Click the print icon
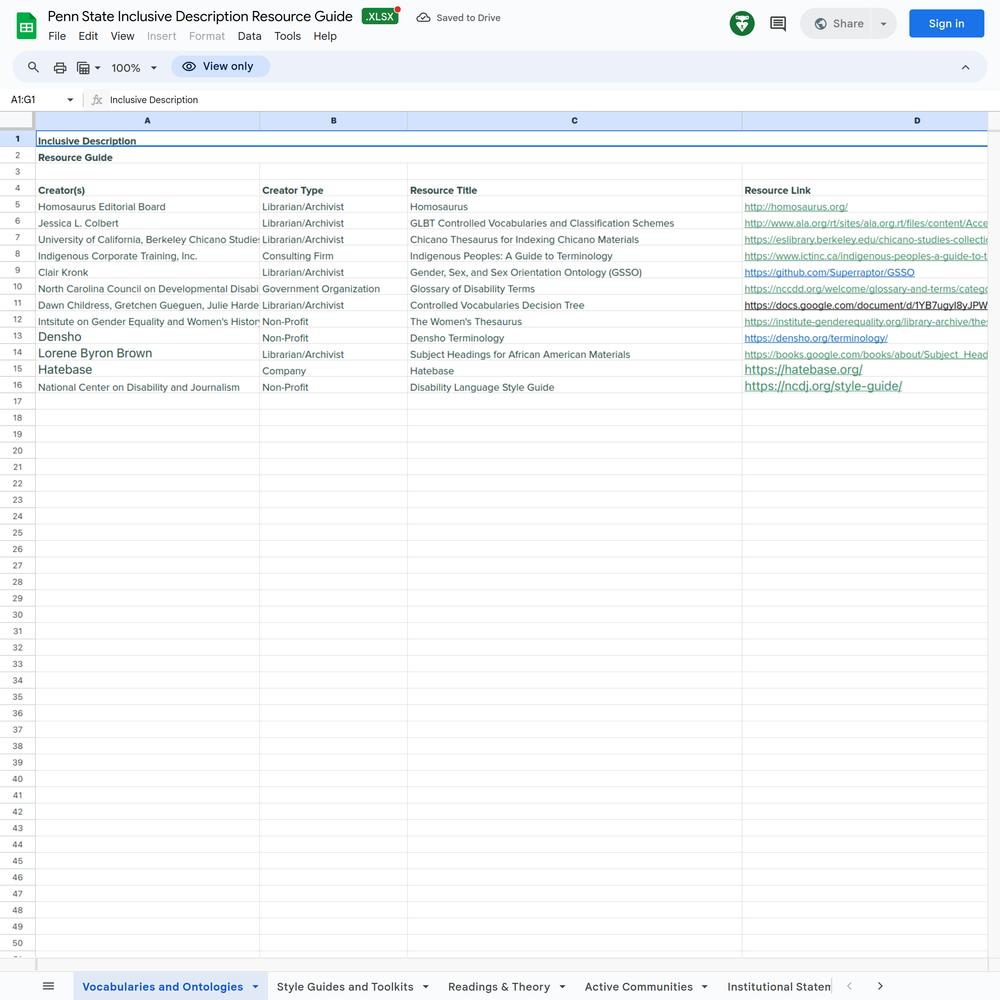 [60, 68]
